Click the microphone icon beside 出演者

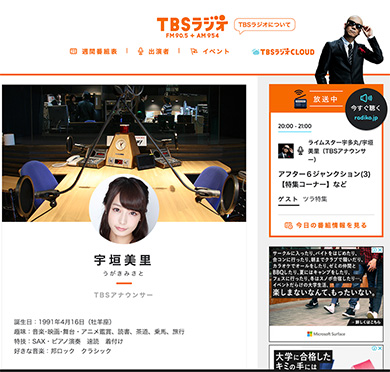(x=140, y=51)
